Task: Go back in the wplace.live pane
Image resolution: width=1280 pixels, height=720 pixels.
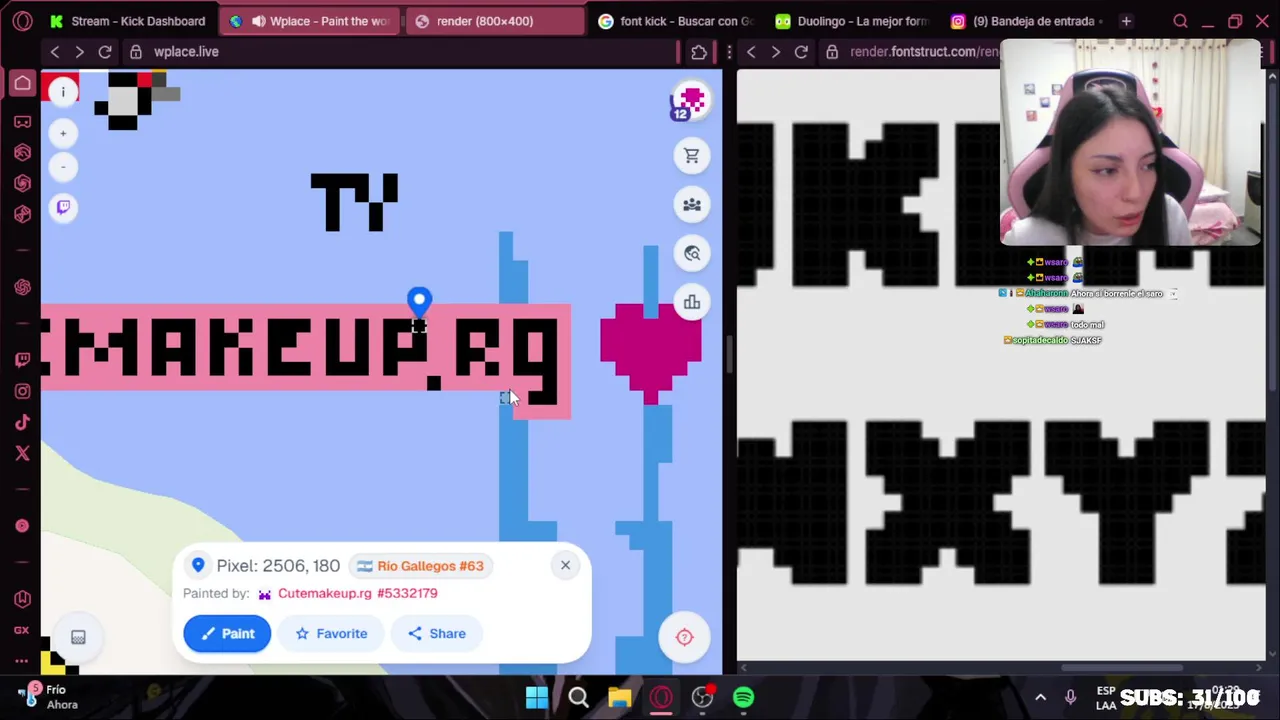Action: point(55,52)
